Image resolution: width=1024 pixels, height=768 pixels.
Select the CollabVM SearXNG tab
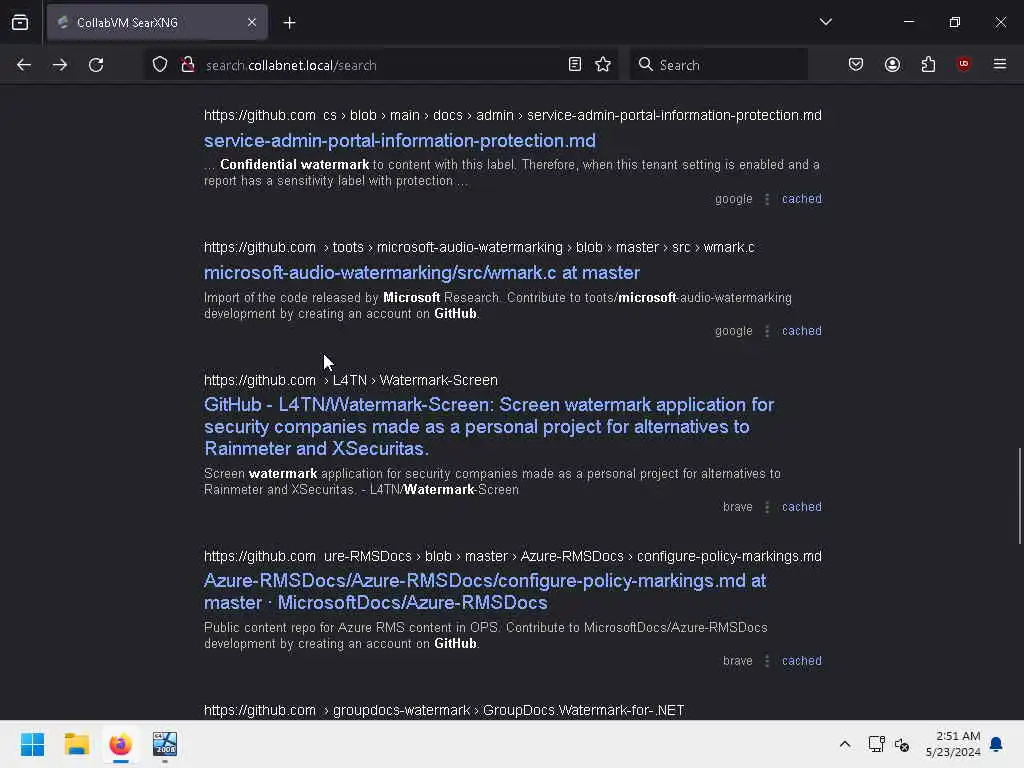pyautogui.click(x=157, y=23)
